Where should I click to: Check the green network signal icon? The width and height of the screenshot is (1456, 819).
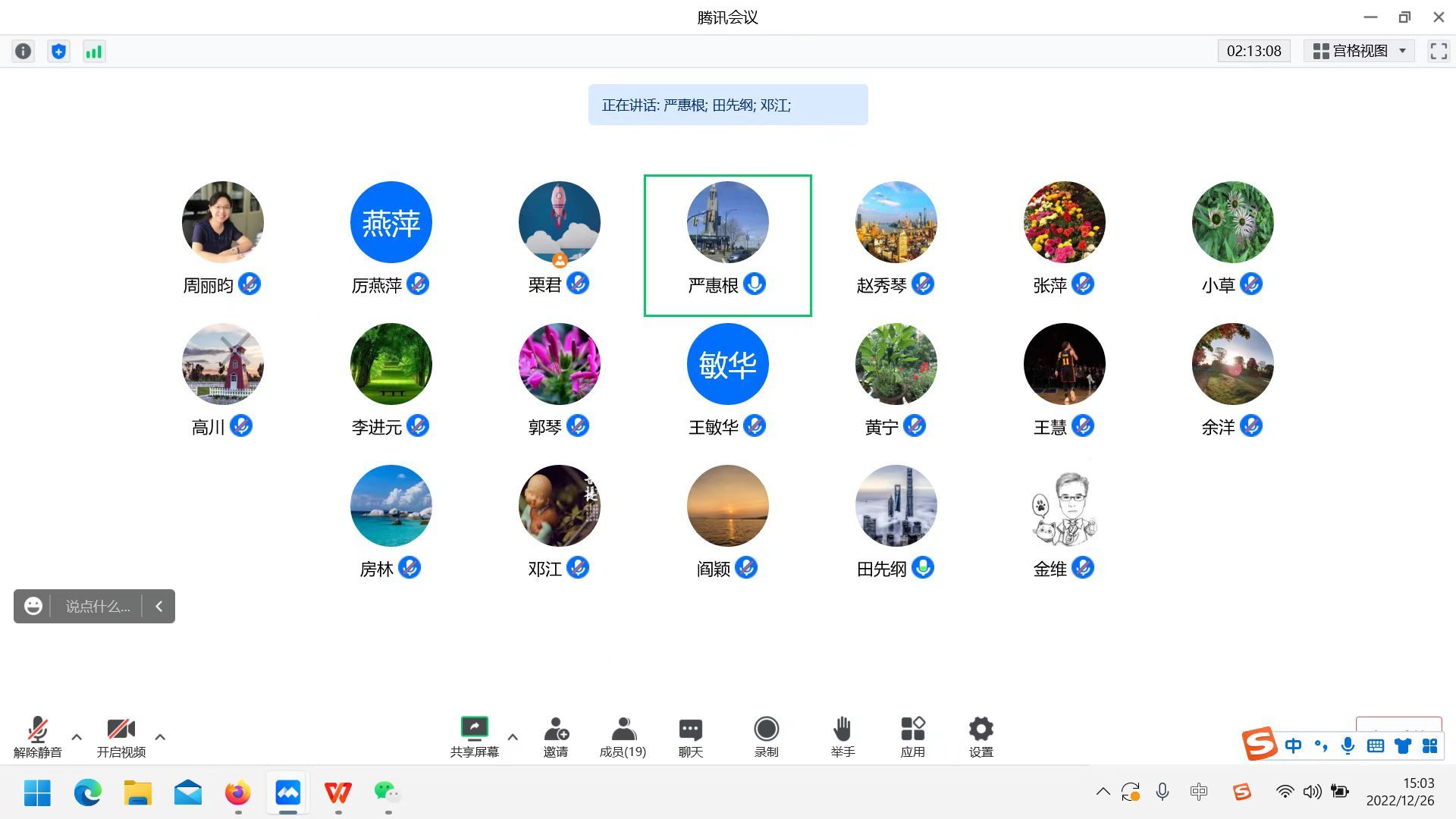click(x=94, y=51)
